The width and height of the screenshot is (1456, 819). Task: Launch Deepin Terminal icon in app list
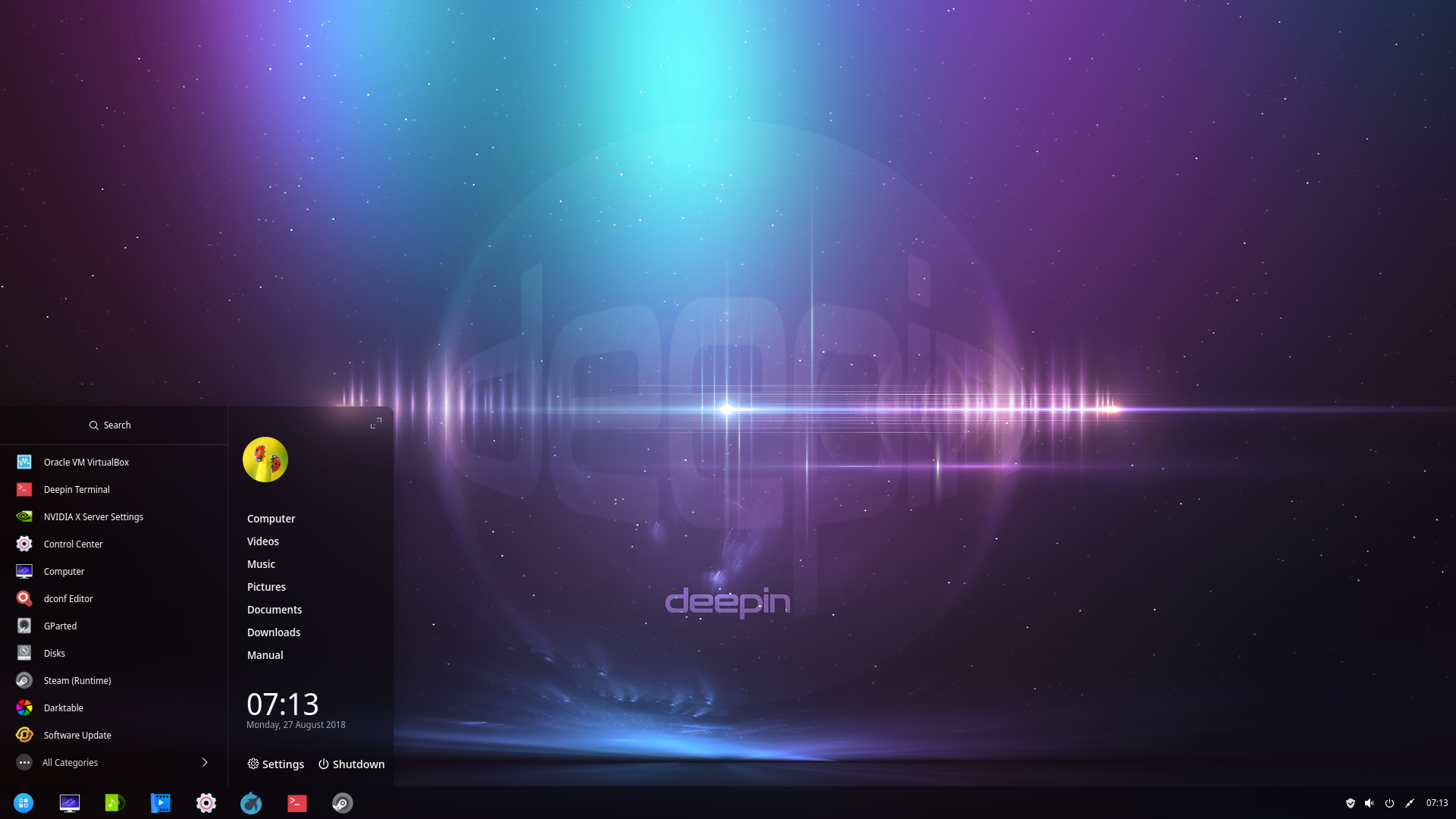(x=24, y=489)
